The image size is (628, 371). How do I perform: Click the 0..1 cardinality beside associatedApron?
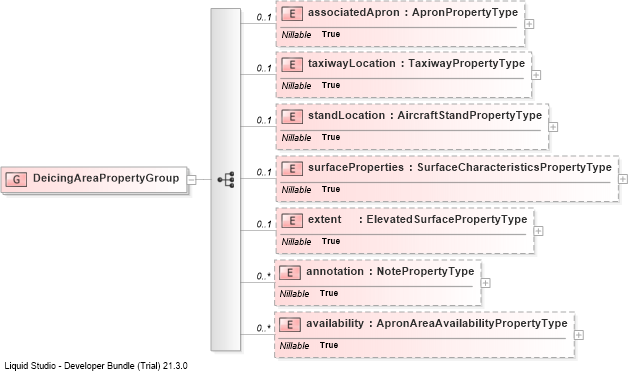click(x=264, y=17)
